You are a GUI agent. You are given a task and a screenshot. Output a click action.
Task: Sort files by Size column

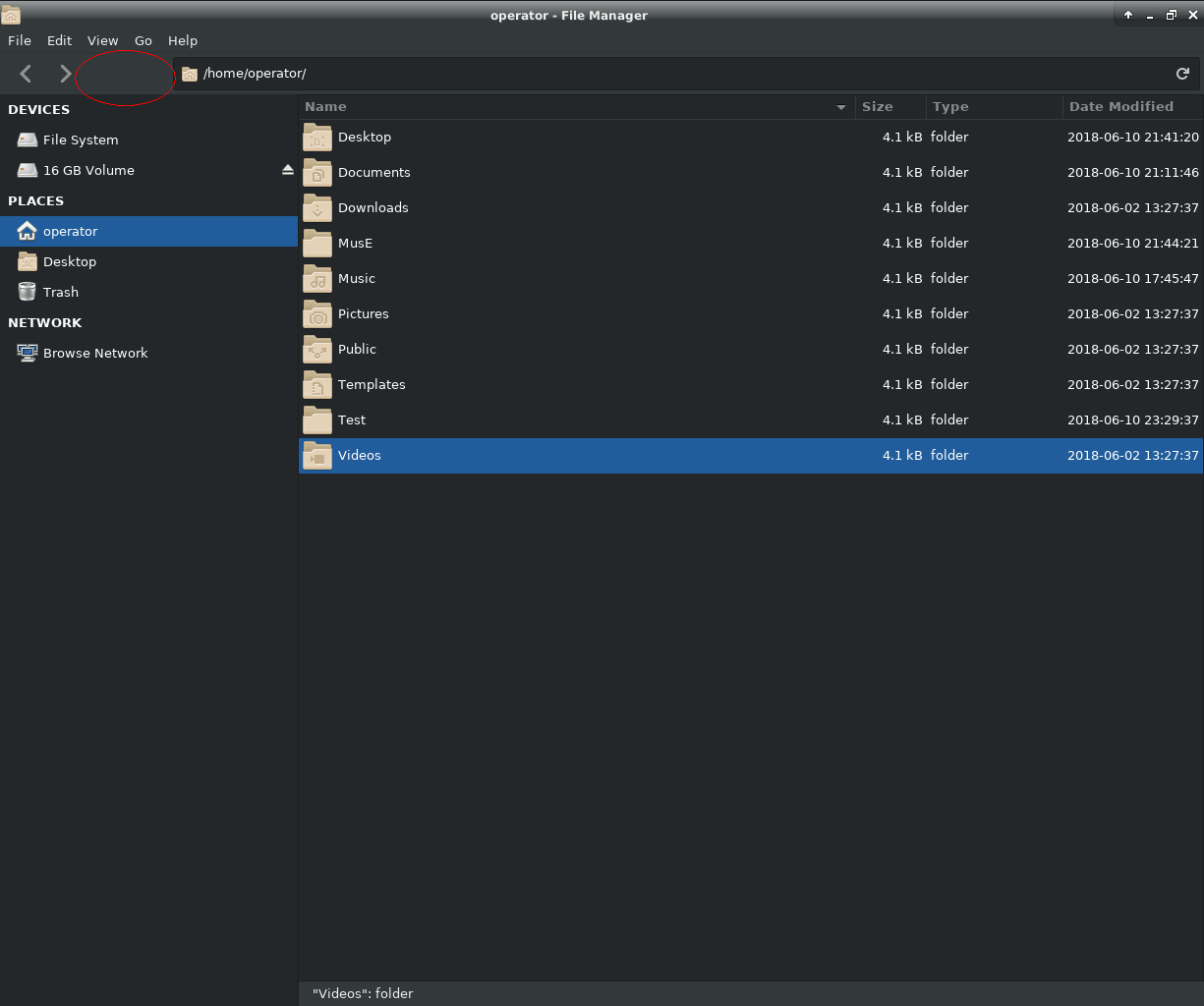coord(877,107)
